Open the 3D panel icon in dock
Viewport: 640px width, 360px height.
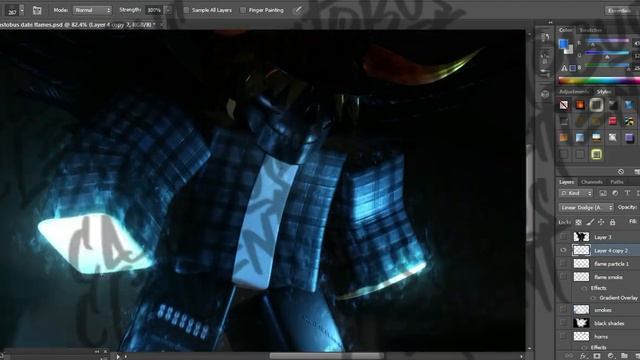click(x=545, y=94)
